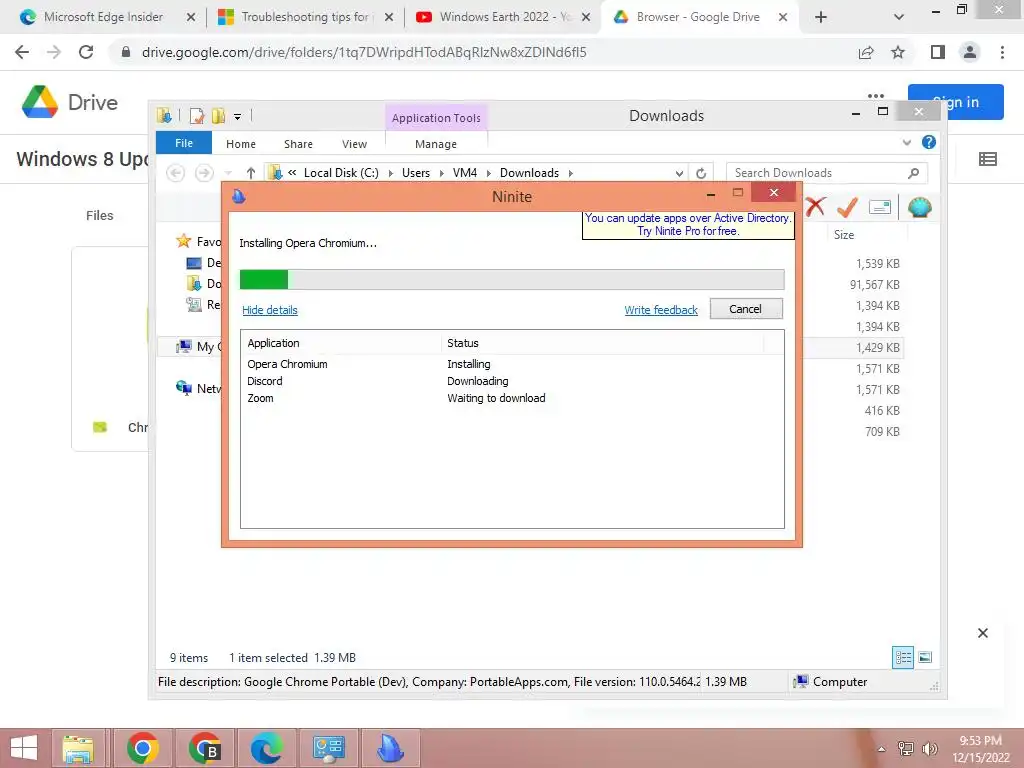Switch to Windows Earth 2022 YouTube tab

(x=504, y=17)
